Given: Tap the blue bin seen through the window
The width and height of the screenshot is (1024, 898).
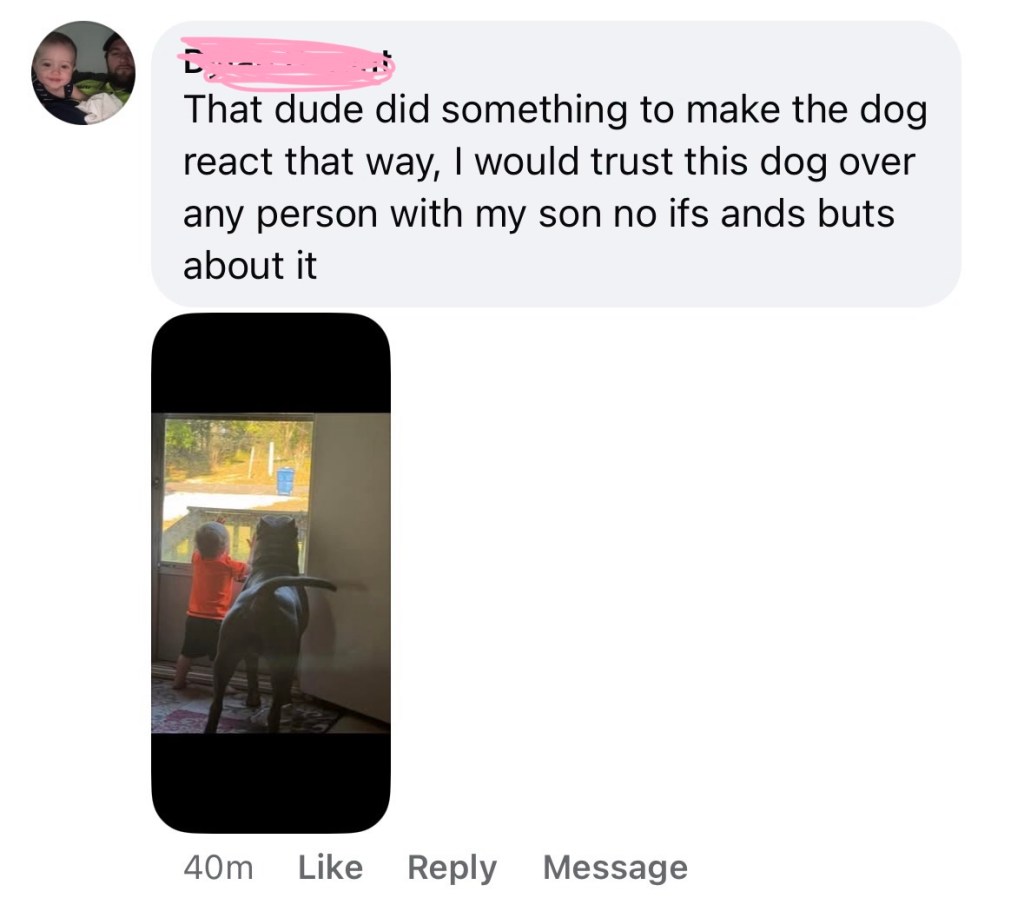Looking at the screenshot, I should [x=285, y=481].
